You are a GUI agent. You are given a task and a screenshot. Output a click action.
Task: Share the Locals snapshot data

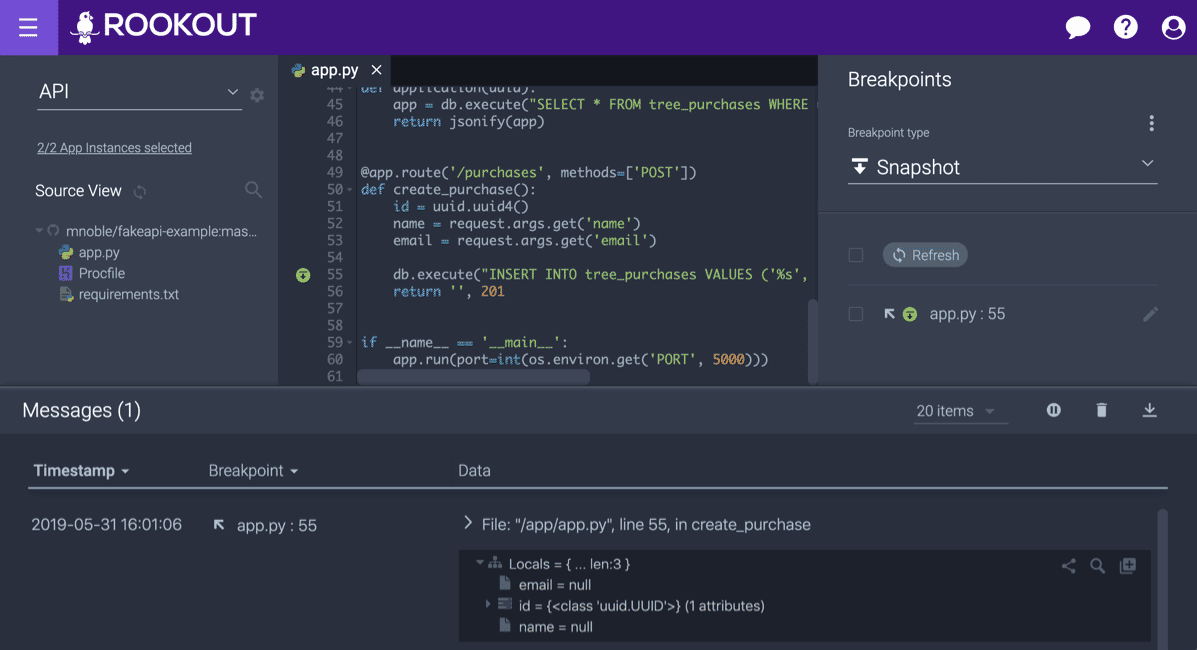click(1069, 566)
